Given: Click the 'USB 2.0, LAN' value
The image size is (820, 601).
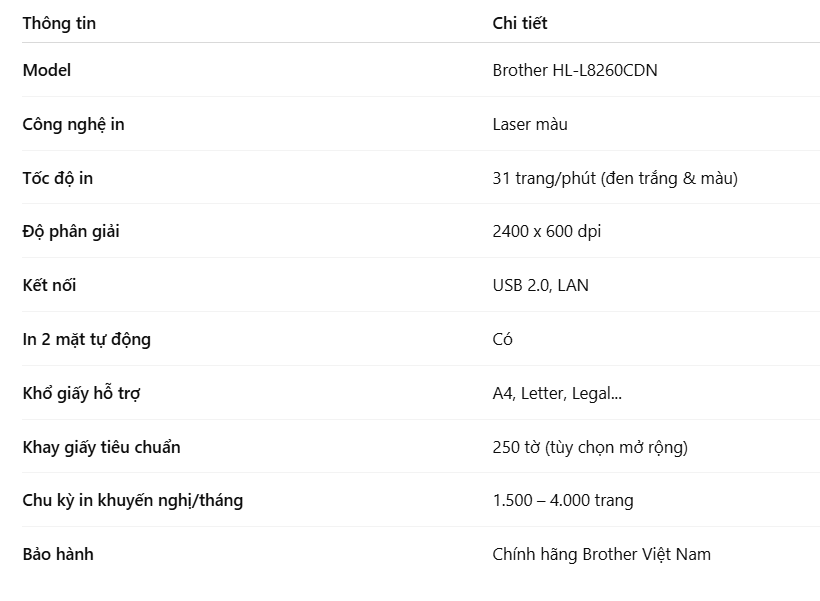Looking at the screenshot, I should [540, 285].
